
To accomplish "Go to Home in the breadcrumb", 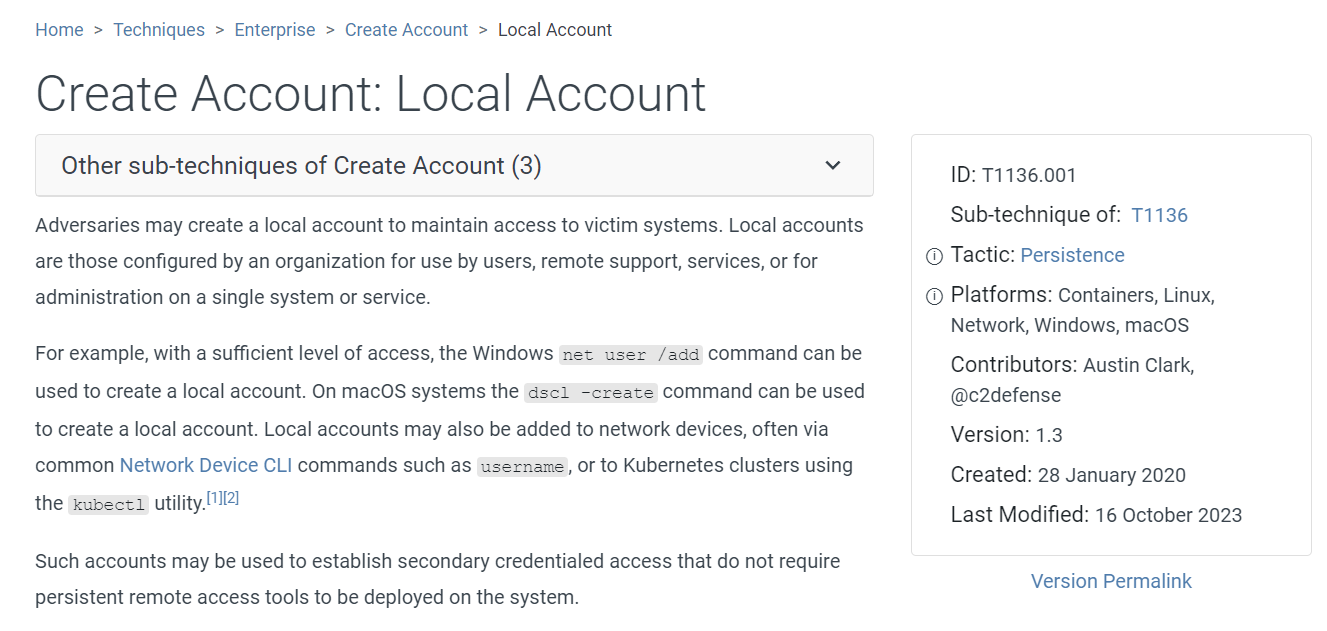I will point(59,30).
